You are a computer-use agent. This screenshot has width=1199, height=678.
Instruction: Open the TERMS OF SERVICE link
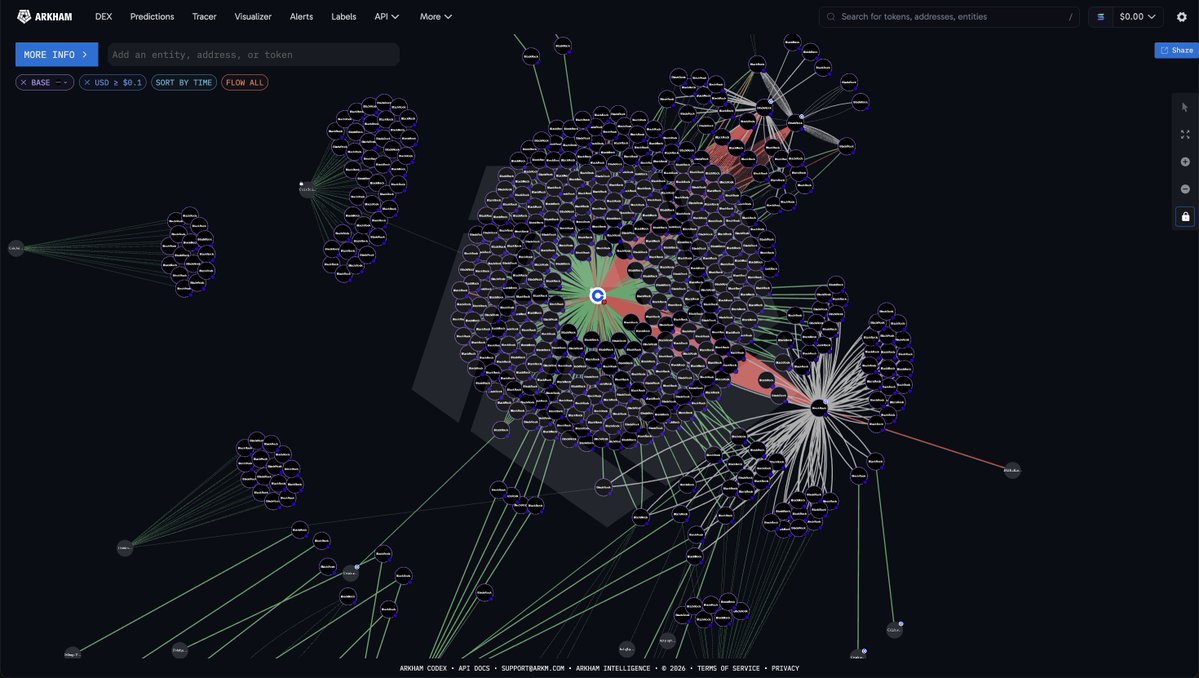click(729, 668)
